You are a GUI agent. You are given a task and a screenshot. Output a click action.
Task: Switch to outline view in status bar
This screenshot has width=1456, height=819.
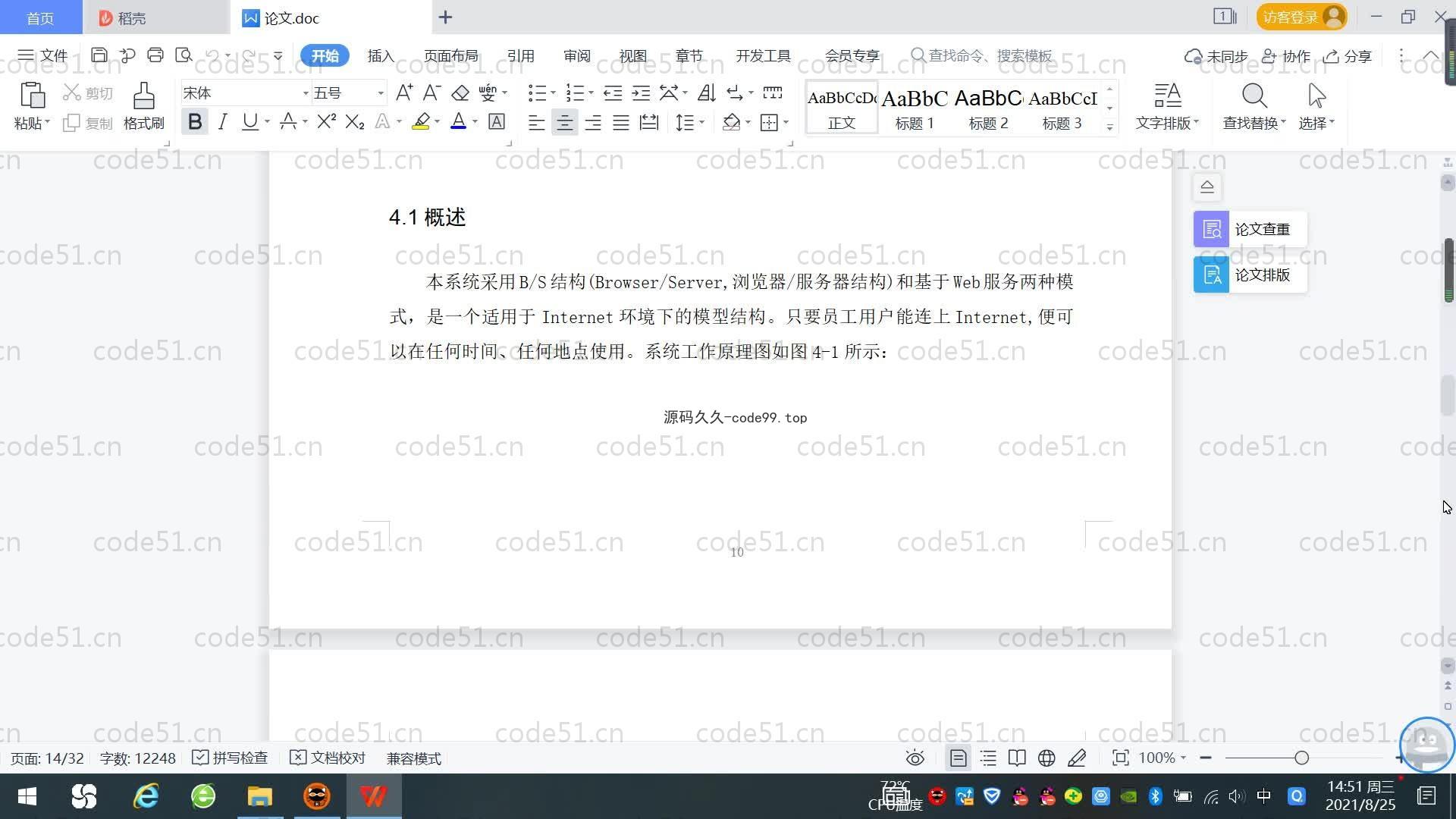(x=988, y=758)
